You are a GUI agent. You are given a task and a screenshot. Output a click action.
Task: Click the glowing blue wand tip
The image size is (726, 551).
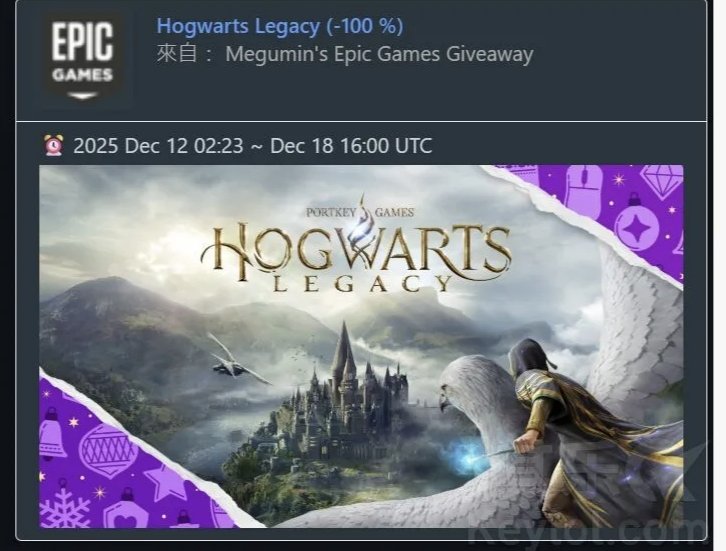tap(468, 451)
